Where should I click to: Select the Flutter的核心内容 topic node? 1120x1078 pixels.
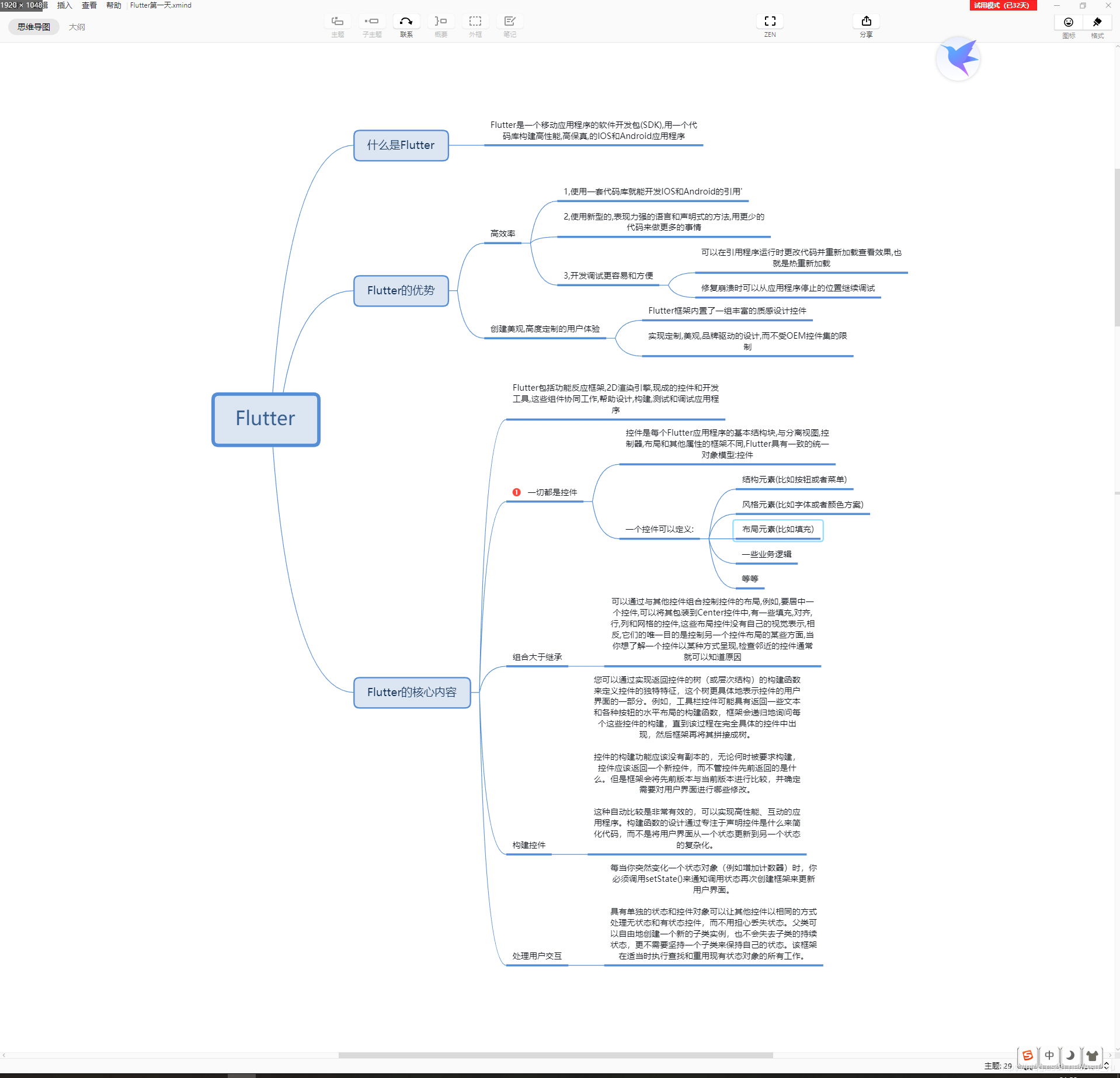coord(412,693)
